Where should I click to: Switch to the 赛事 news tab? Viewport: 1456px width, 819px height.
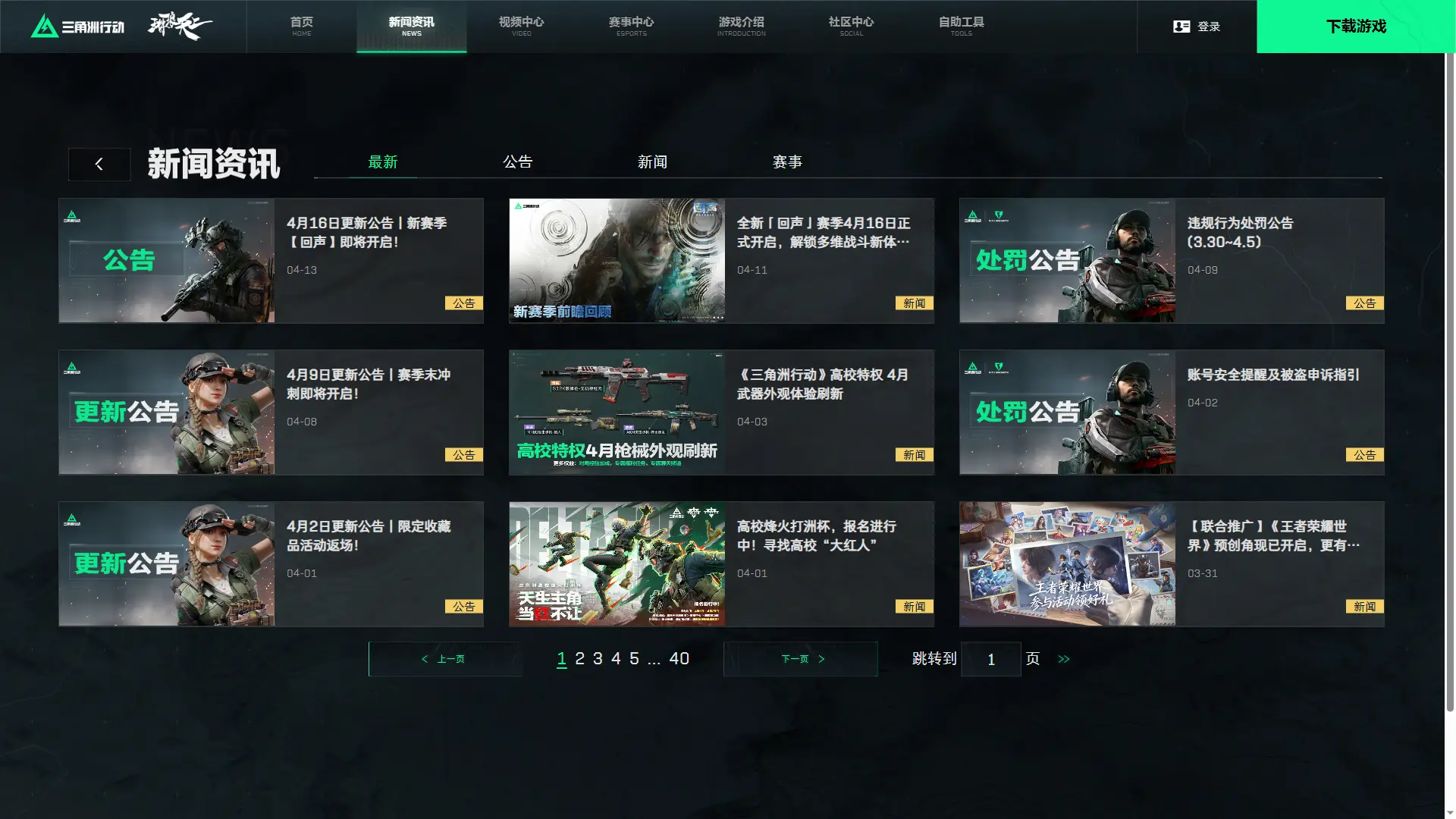pos(787,162)
